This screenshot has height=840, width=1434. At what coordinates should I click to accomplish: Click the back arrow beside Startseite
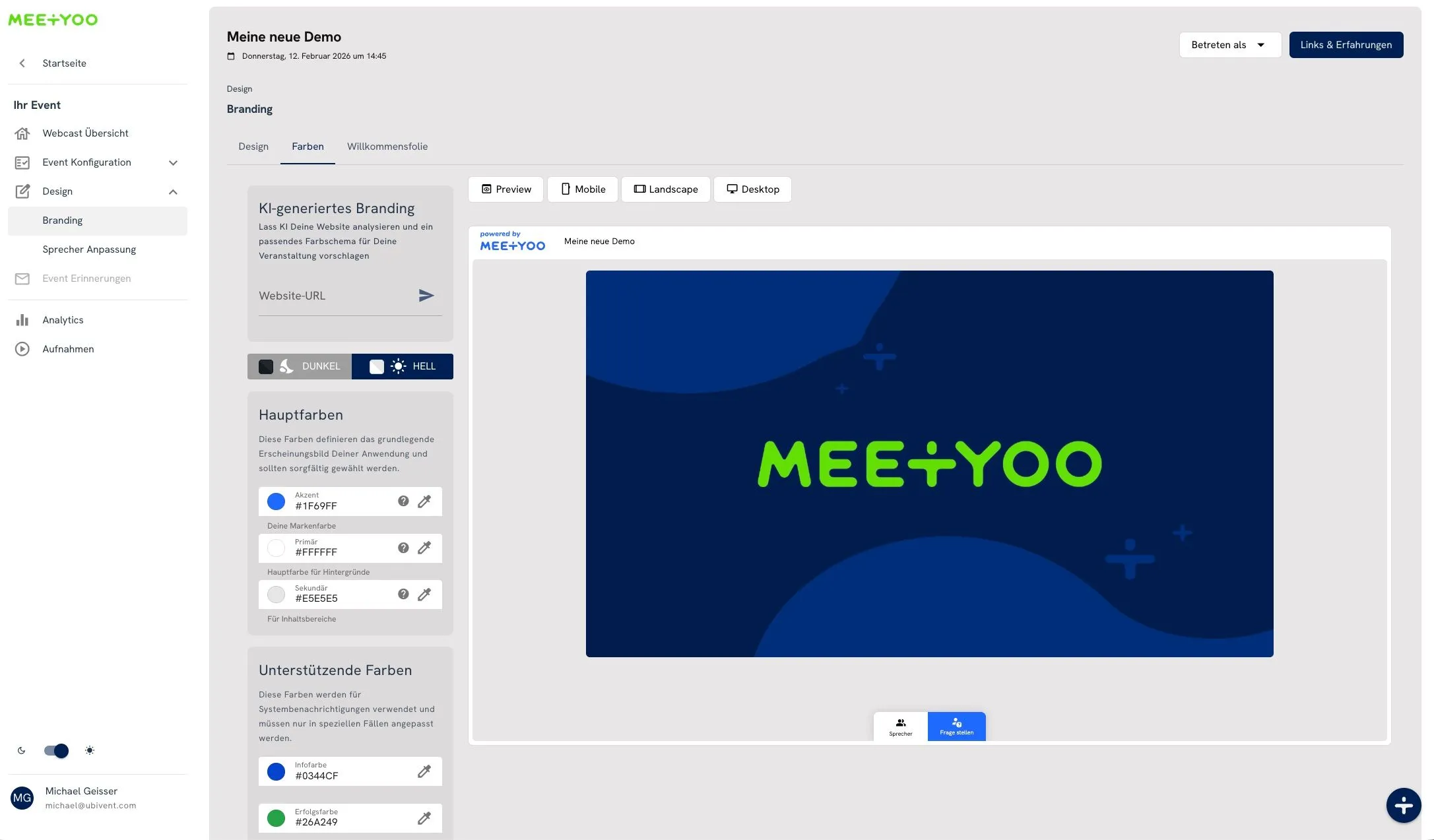[x=22, y=63]
